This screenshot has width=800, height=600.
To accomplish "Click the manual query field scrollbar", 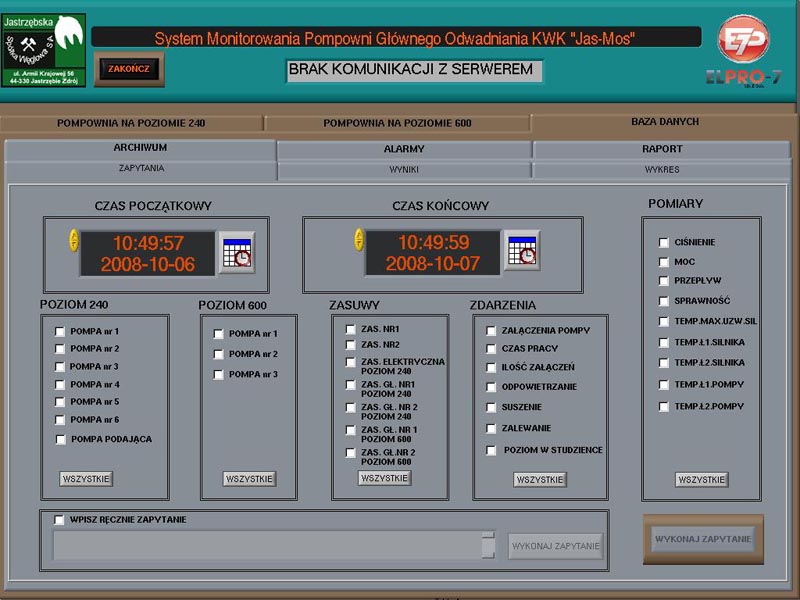I will pos(488,545).
